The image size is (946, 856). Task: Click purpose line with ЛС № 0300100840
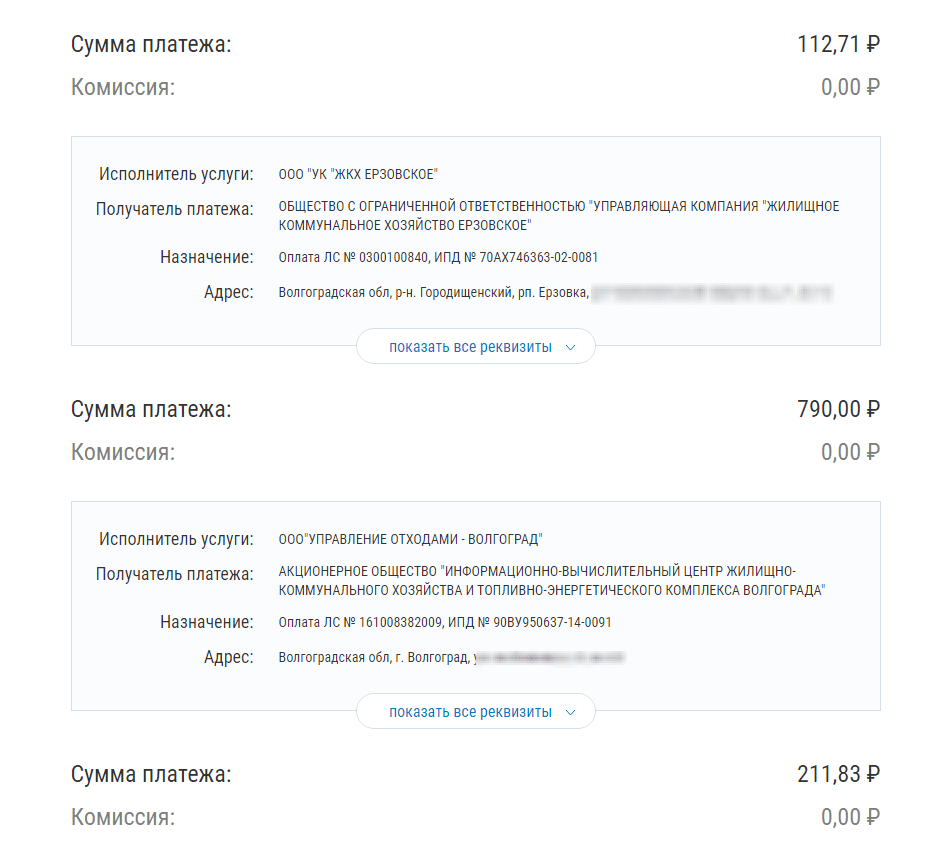pos(438,257)
